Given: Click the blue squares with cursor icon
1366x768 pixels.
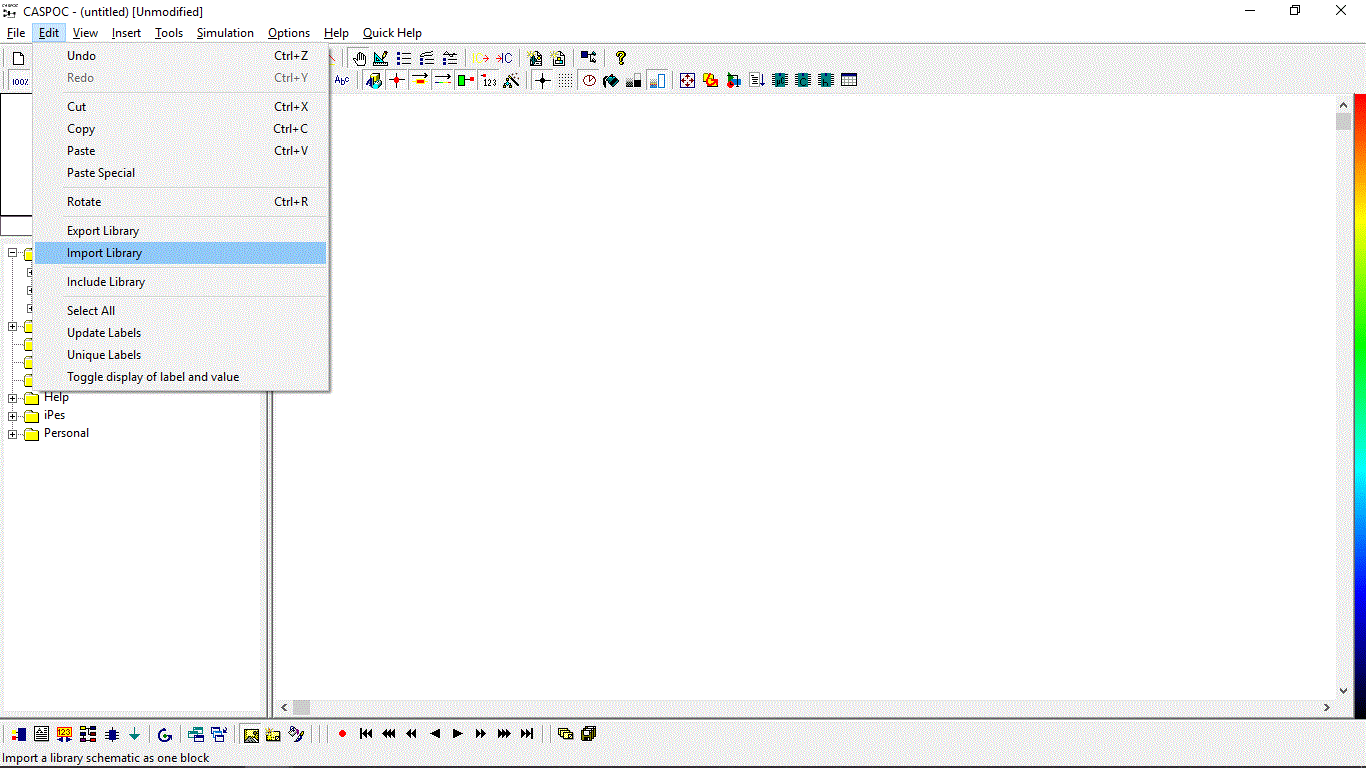Looking at the screenshot, I should tap(588, 58).
